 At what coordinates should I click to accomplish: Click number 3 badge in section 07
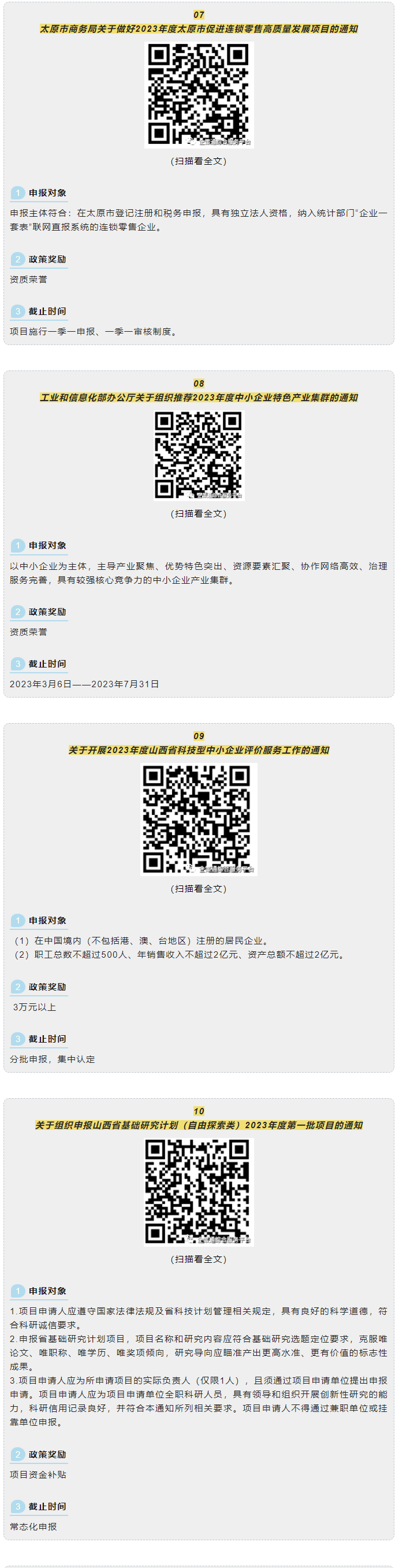(x=18, y=311)
